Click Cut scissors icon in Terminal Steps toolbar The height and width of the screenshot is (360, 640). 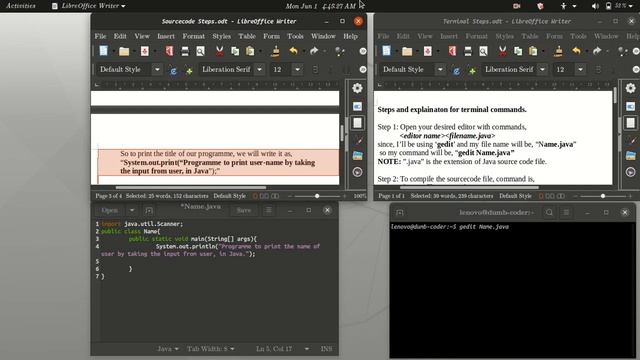(x=502, y=51)
